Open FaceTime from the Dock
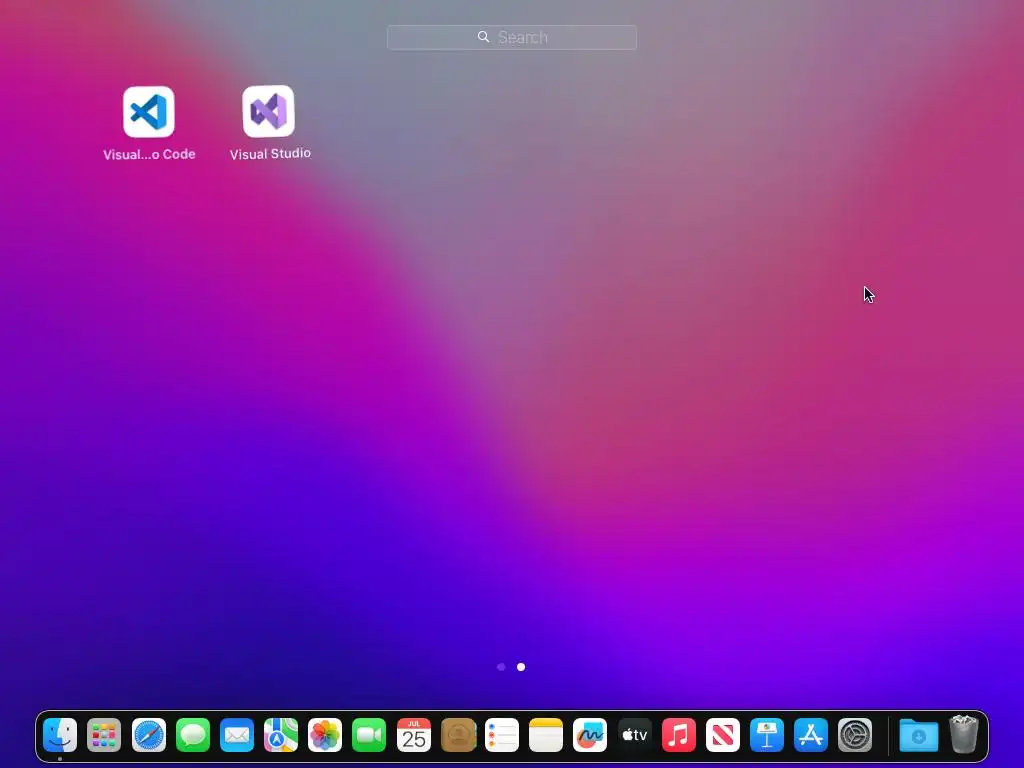The height and width of the screenshot is (768, 1024). [x=369, y=735]
